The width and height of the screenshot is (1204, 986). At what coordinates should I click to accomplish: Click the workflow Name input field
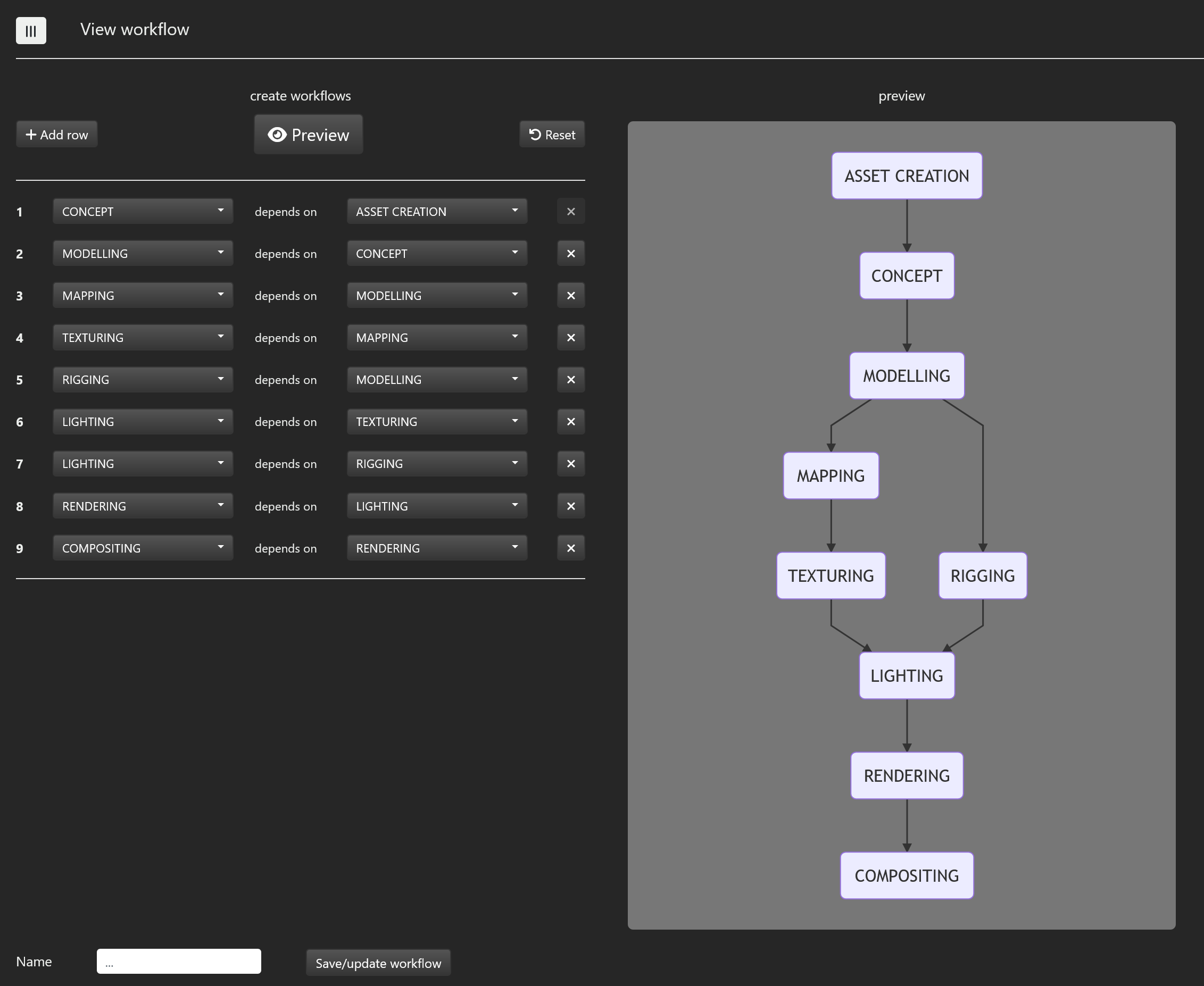coord(178,962)
